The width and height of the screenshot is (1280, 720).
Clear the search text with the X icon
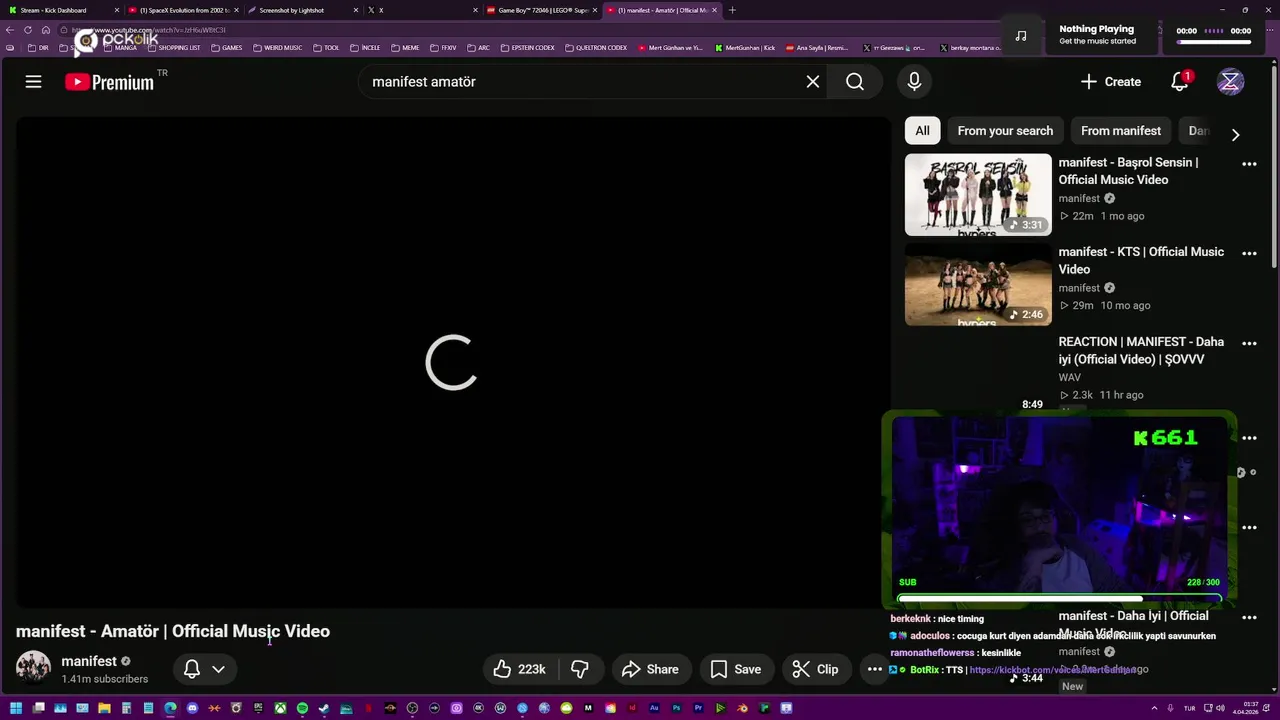(813, 82)
